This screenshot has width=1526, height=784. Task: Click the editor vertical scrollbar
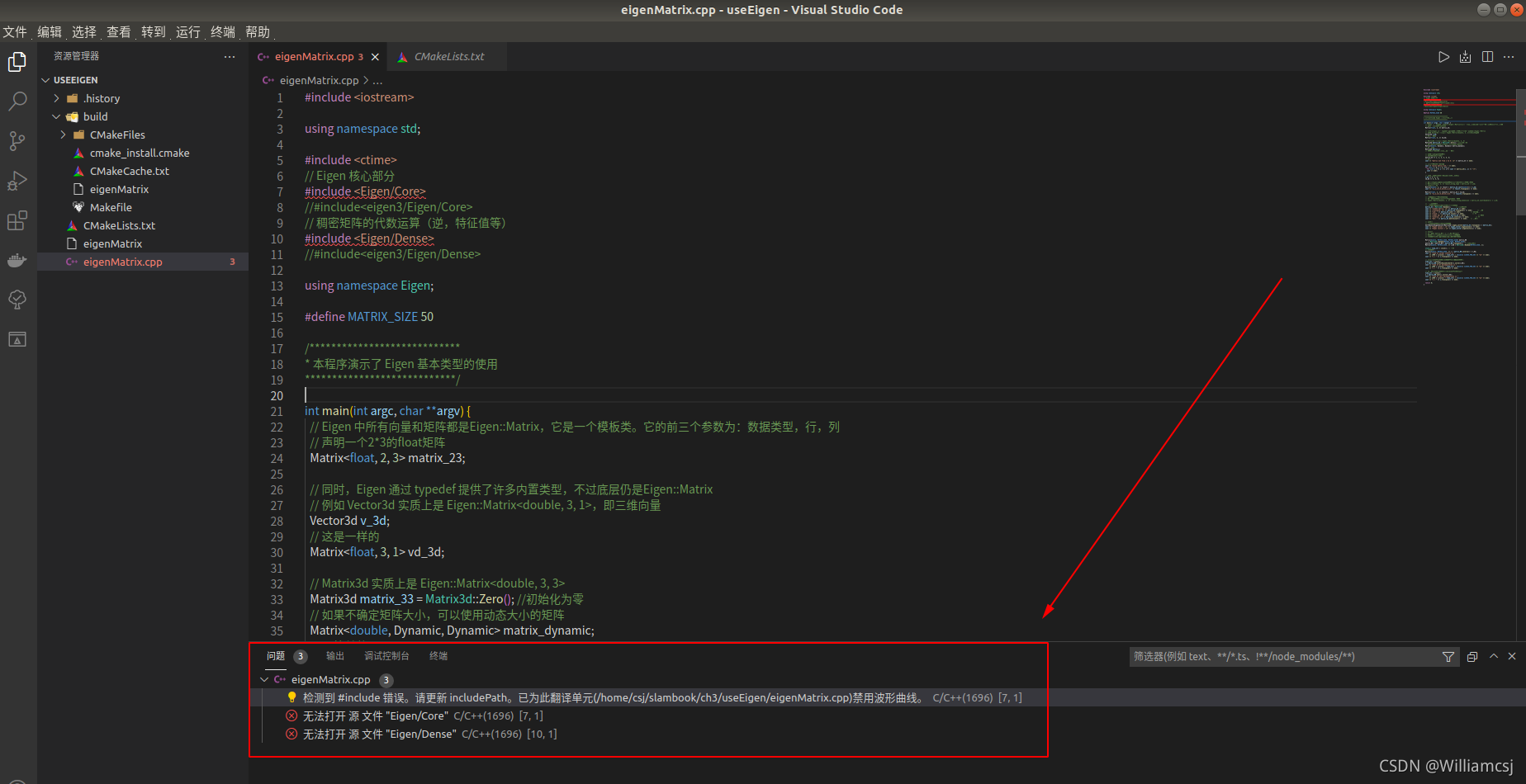point(1521,153)
